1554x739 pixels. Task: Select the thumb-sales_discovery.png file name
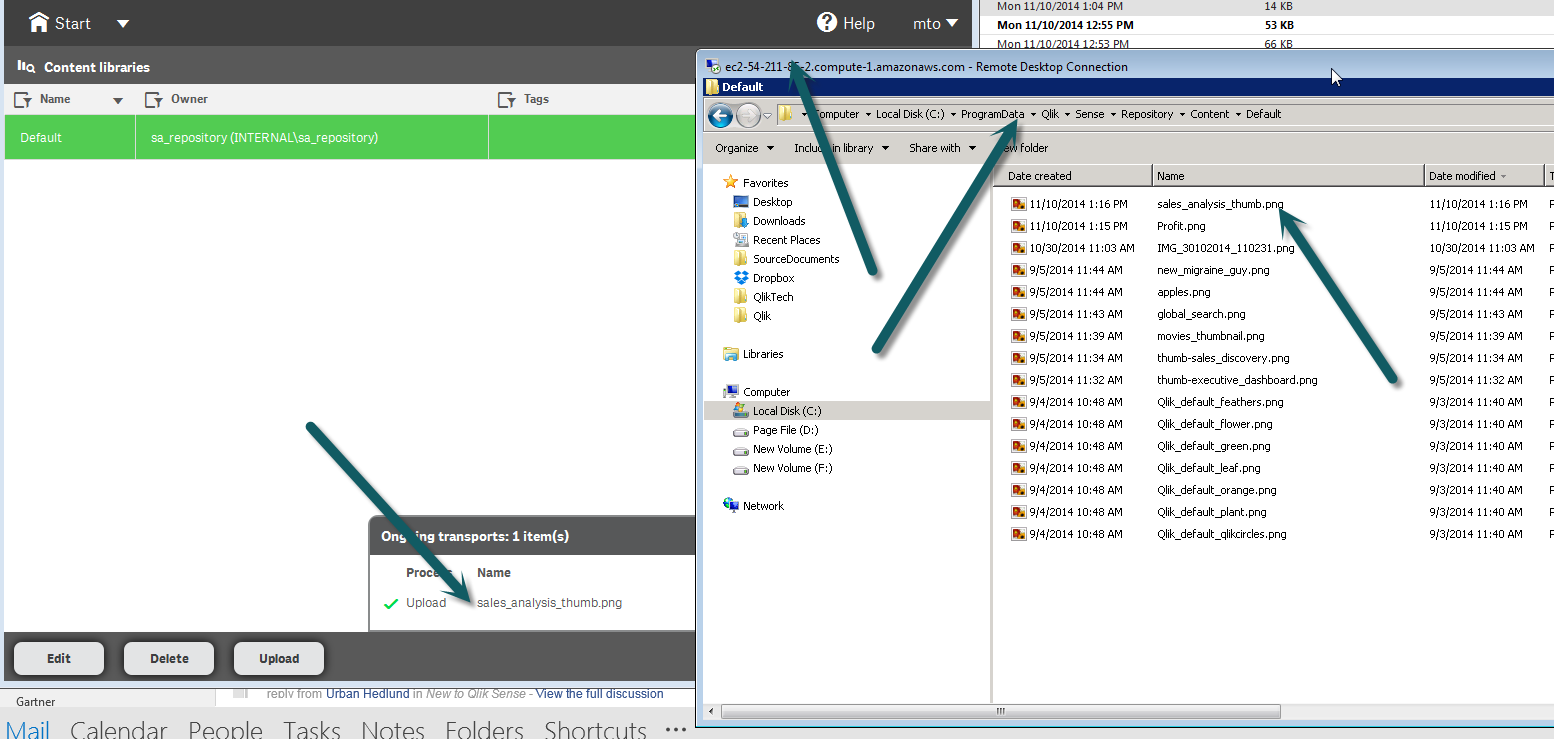coord(1223,358)
